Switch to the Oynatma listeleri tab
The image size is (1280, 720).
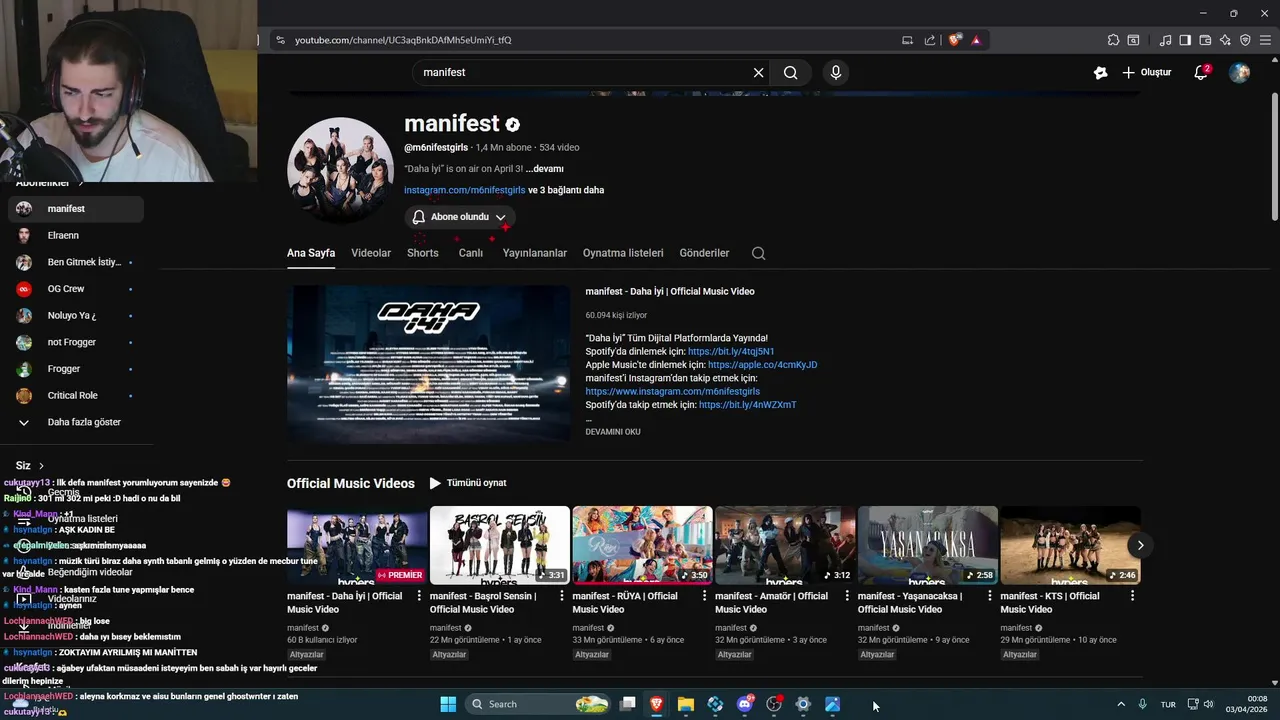tap(623, 253)
